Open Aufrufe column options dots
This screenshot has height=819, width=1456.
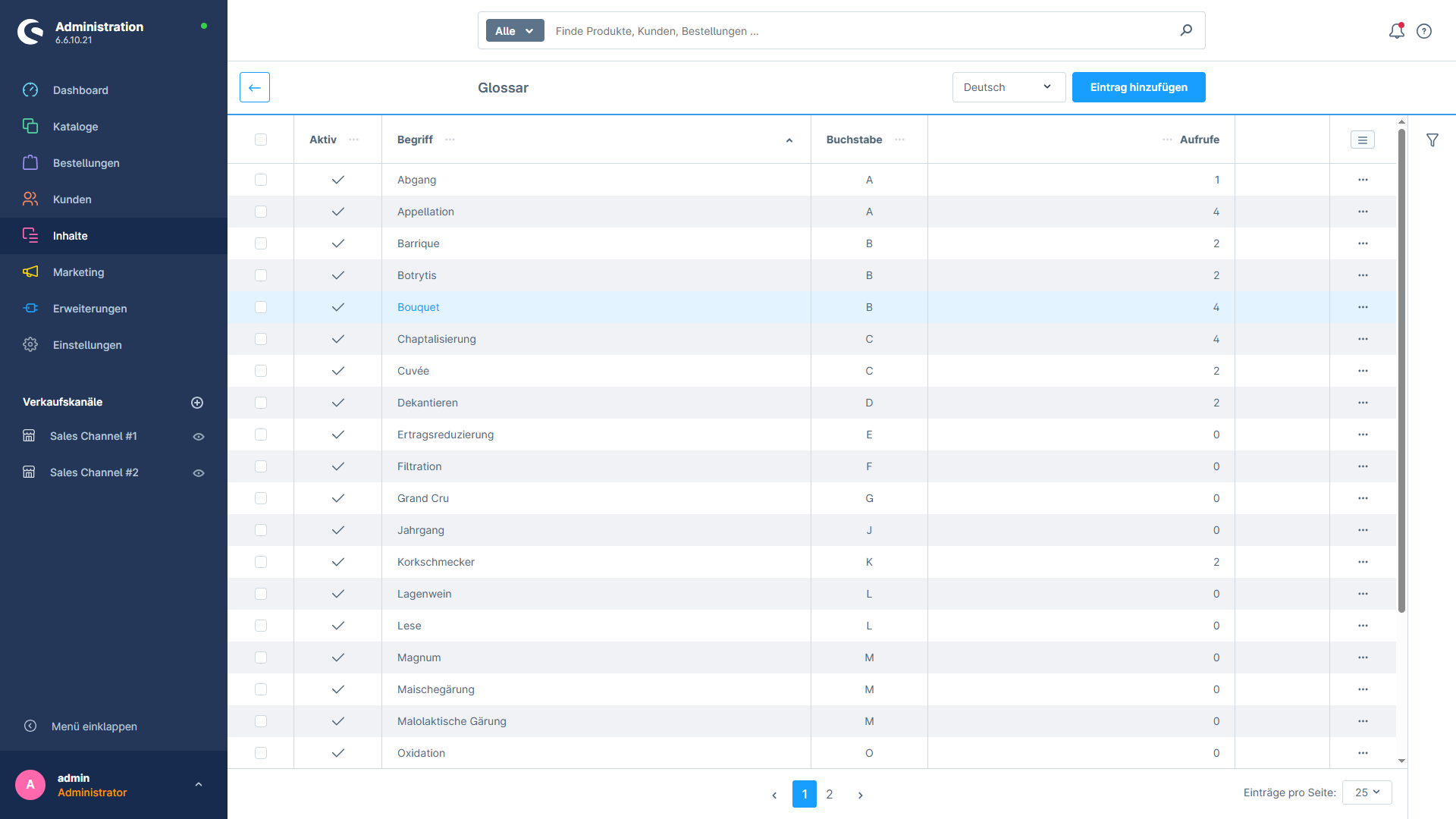(x=1167, y=140)
